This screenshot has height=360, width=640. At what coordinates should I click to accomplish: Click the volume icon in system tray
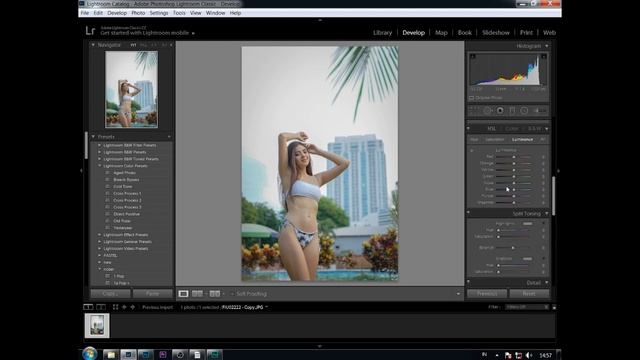pyautogui.click(x=529, y=355)
